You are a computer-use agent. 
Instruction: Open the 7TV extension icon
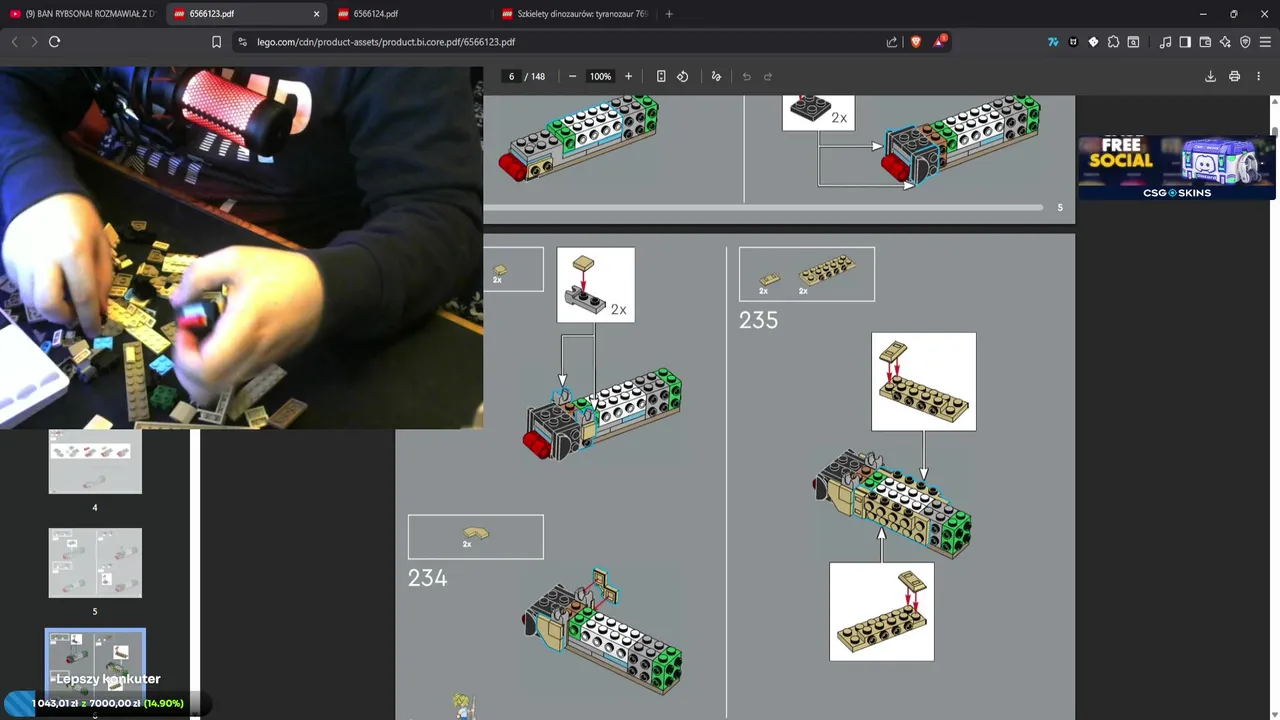click(1053, 42)
